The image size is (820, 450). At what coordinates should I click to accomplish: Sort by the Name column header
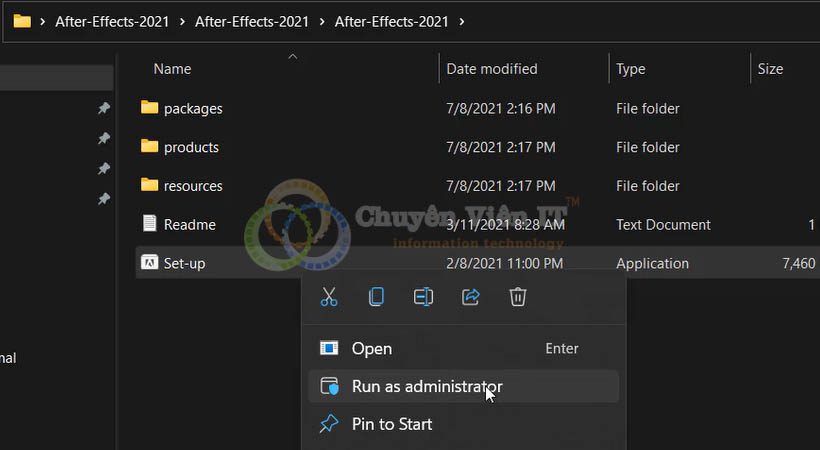pos(172,69)
